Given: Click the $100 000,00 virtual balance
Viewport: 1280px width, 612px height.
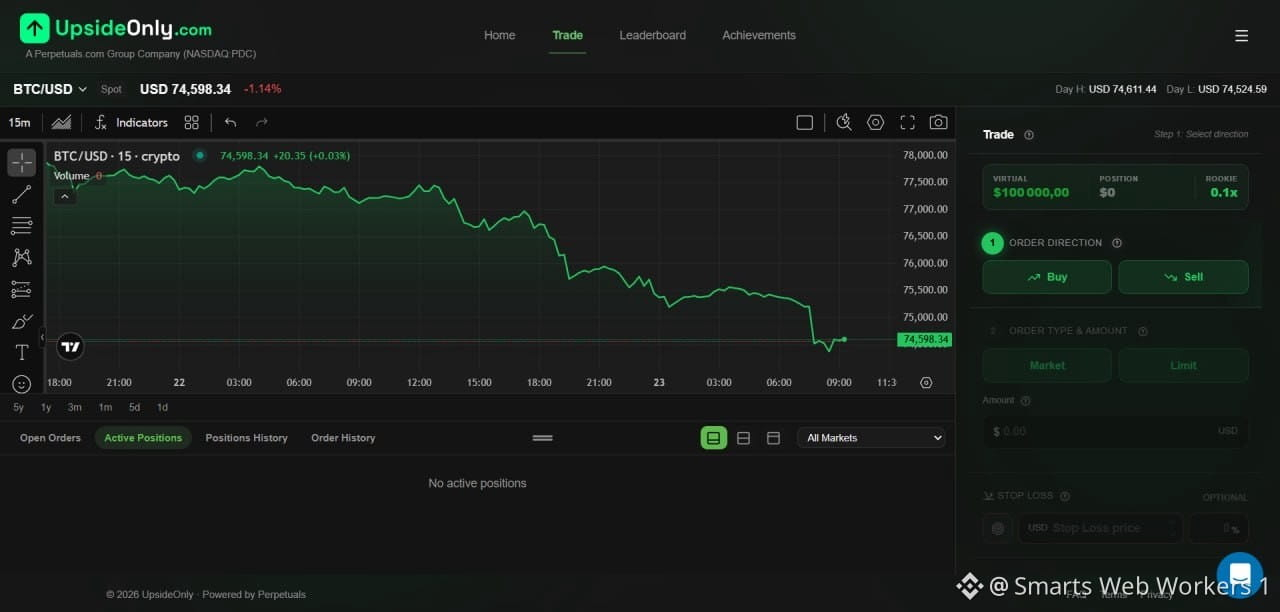Looking at the screenshot, I should (1031, 193).
